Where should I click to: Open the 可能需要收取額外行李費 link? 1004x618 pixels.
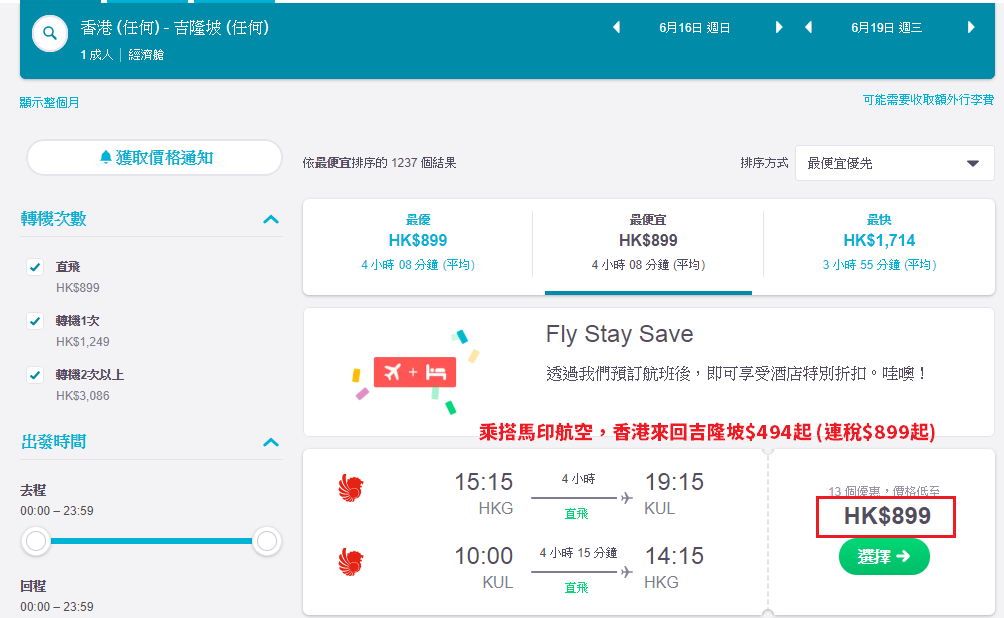[928, 100]
